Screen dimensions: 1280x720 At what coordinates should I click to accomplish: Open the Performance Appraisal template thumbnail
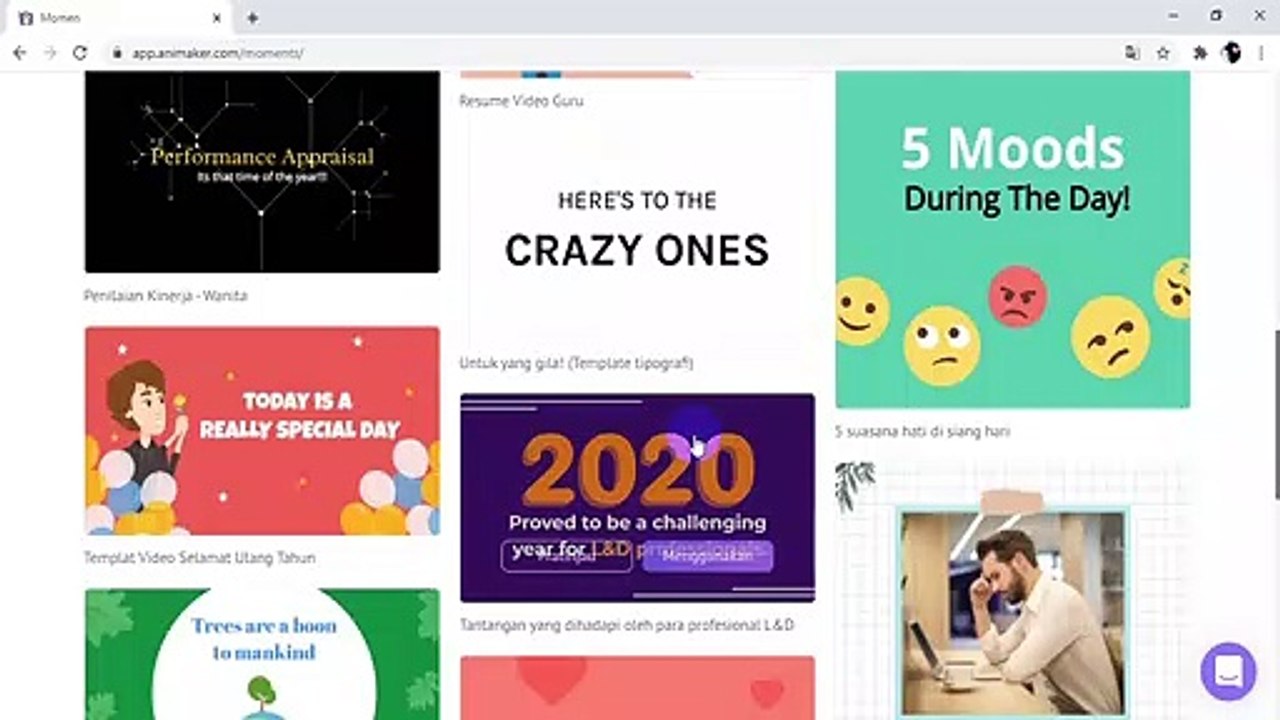pyautogui.click(x=262, y=171)
